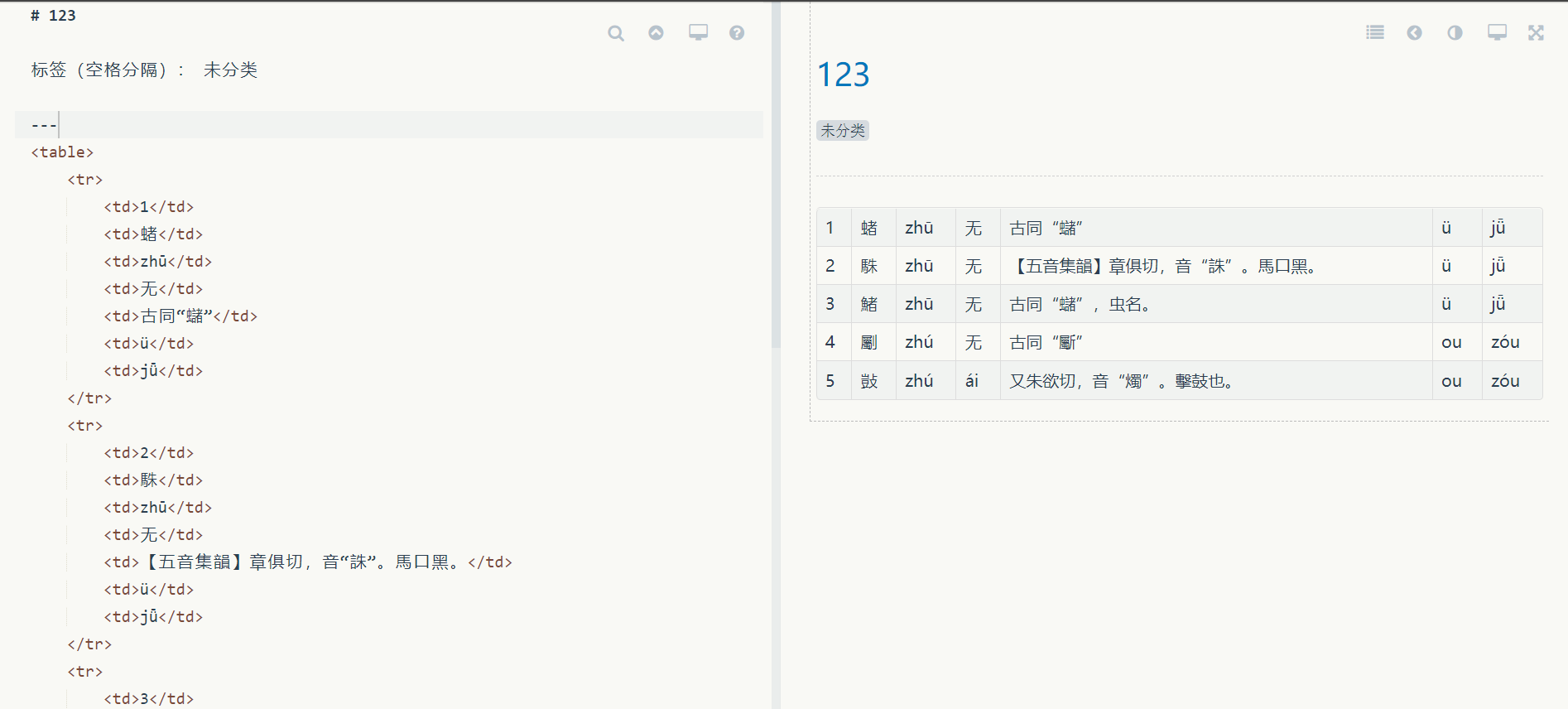The height and width of the screenshot is (709, 1568).
Task: Click table cell 古同 “蠩”，虫名。 in row 3
Action: coord(1216,304)
